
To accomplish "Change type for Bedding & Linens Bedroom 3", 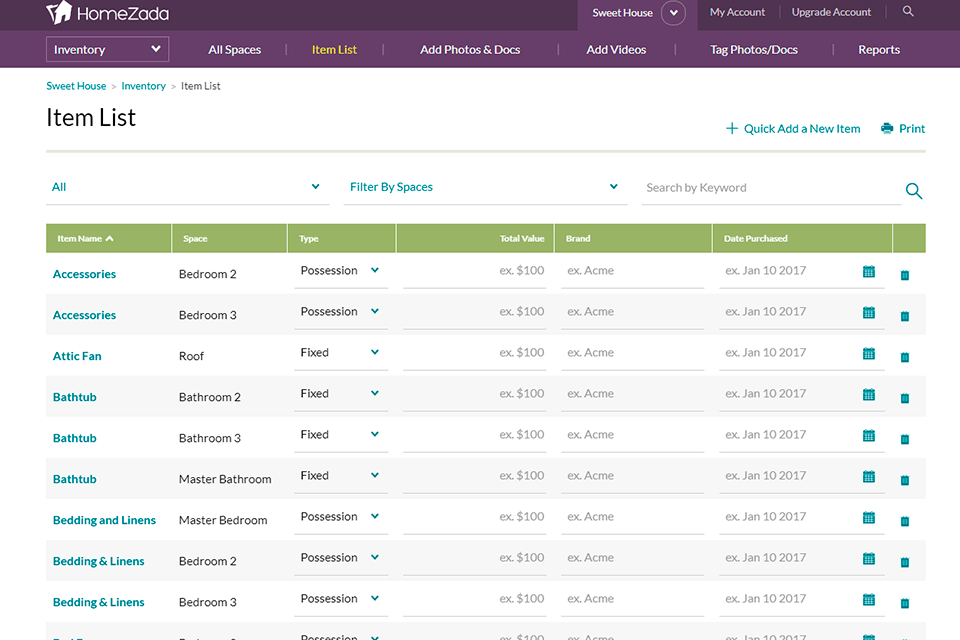I will click(x=340, y=599).
